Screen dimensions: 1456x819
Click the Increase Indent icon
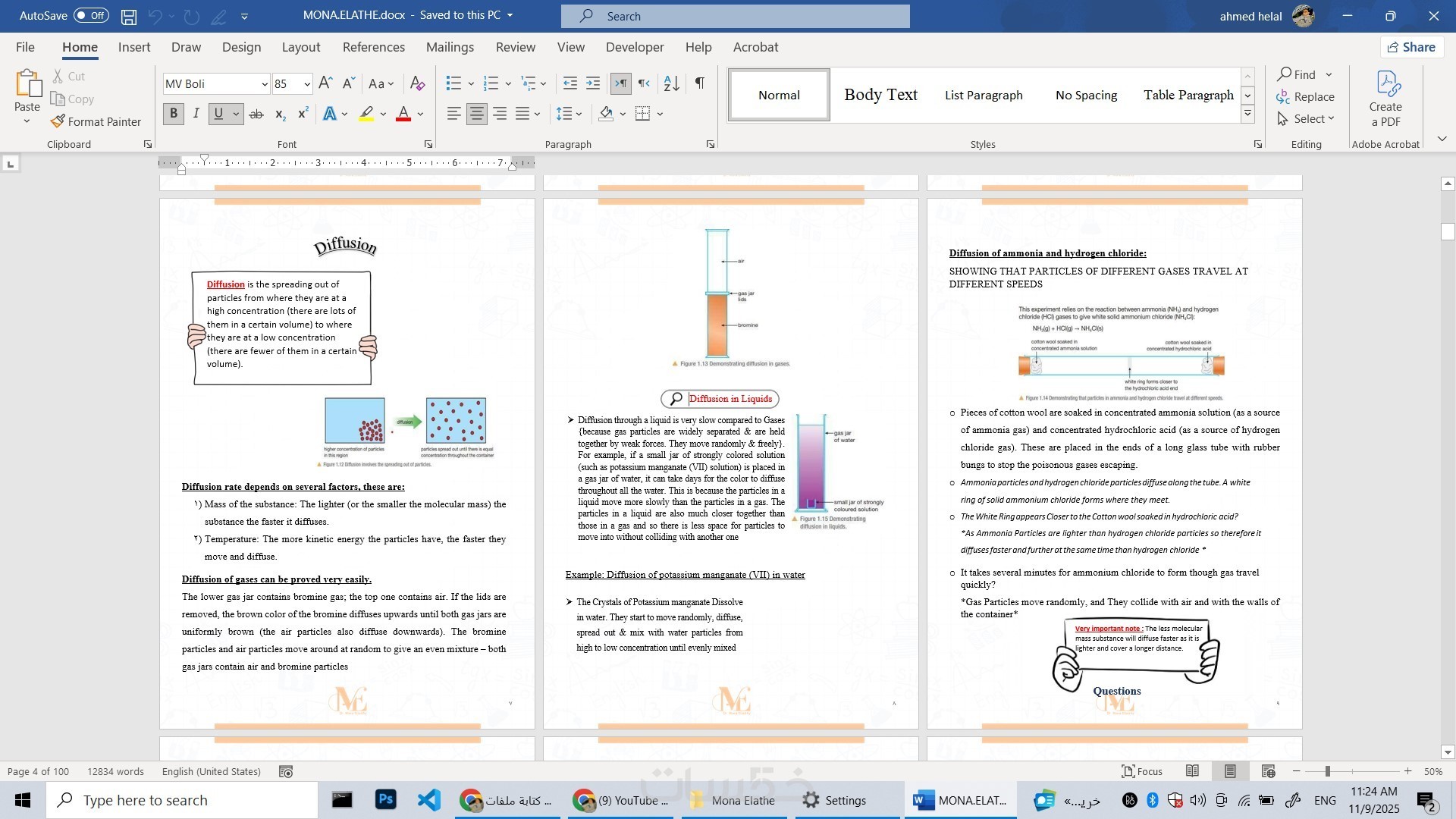pos(593,83)
